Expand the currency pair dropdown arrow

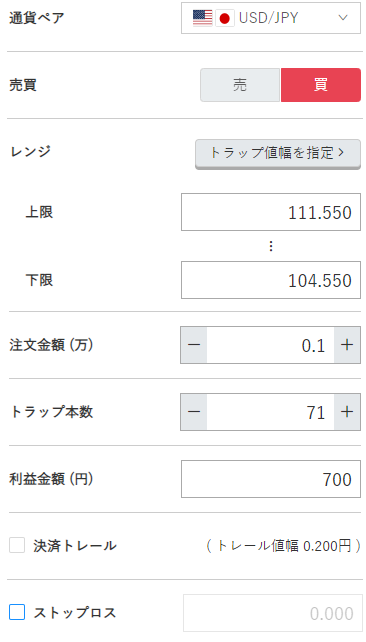[343, 18]
